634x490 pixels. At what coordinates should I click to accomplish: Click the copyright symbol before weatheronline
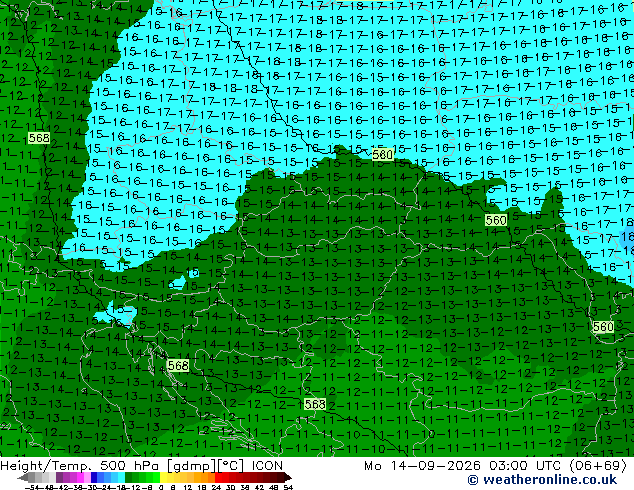[x=473, y=480]
